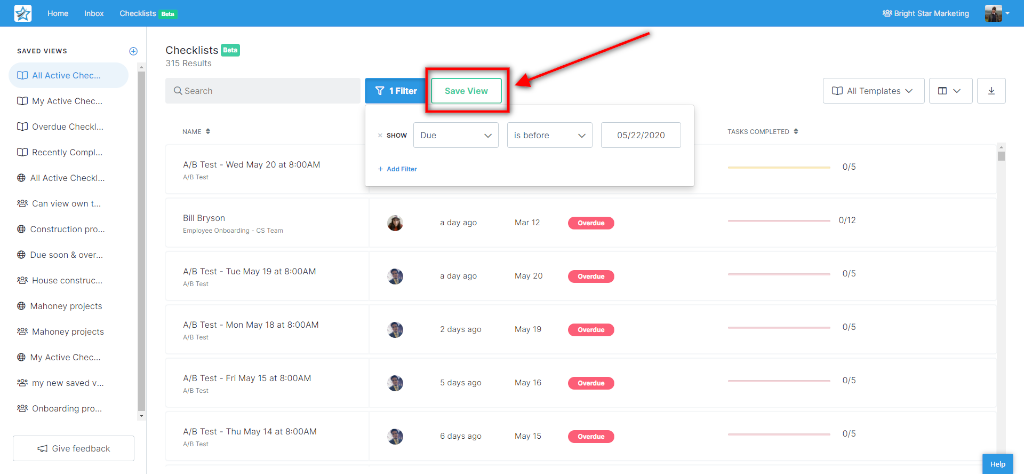This screenshot has width=1024, height=474.
Task: Click the Give feedback button
Action: pos(74,449)
